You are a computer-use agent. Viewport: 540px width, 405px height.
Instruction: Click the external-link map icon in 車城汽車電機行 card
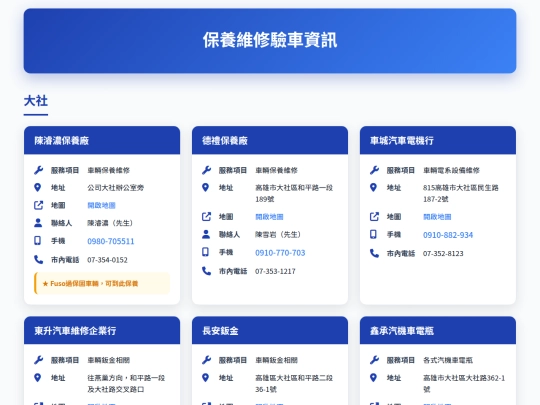pos(374,217)
